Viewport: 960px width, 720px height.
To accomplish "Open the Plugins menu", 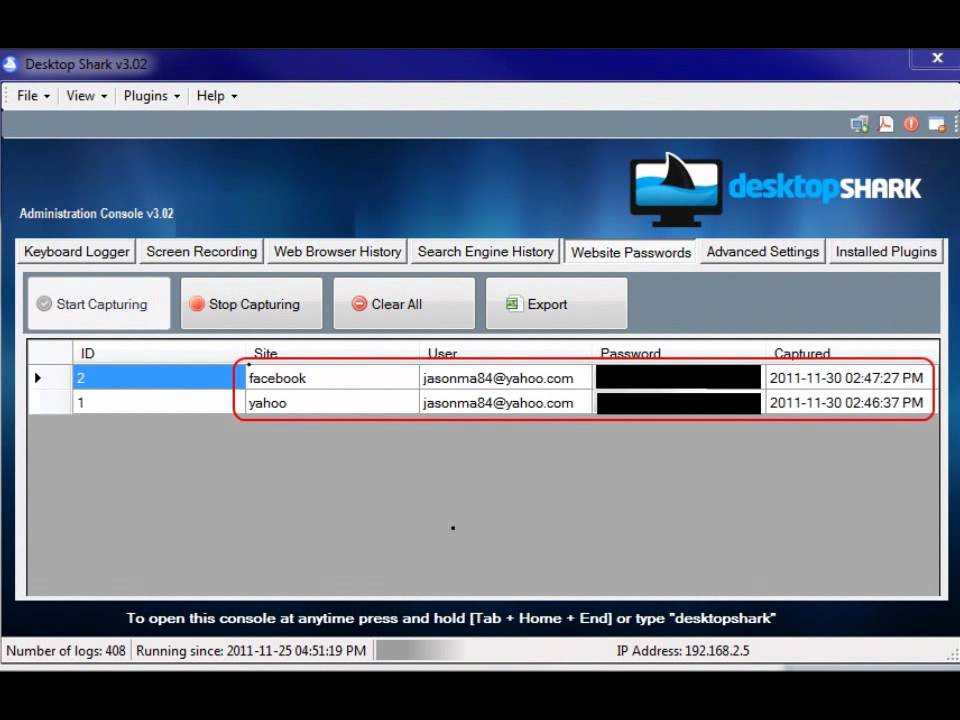I will 151,96.
